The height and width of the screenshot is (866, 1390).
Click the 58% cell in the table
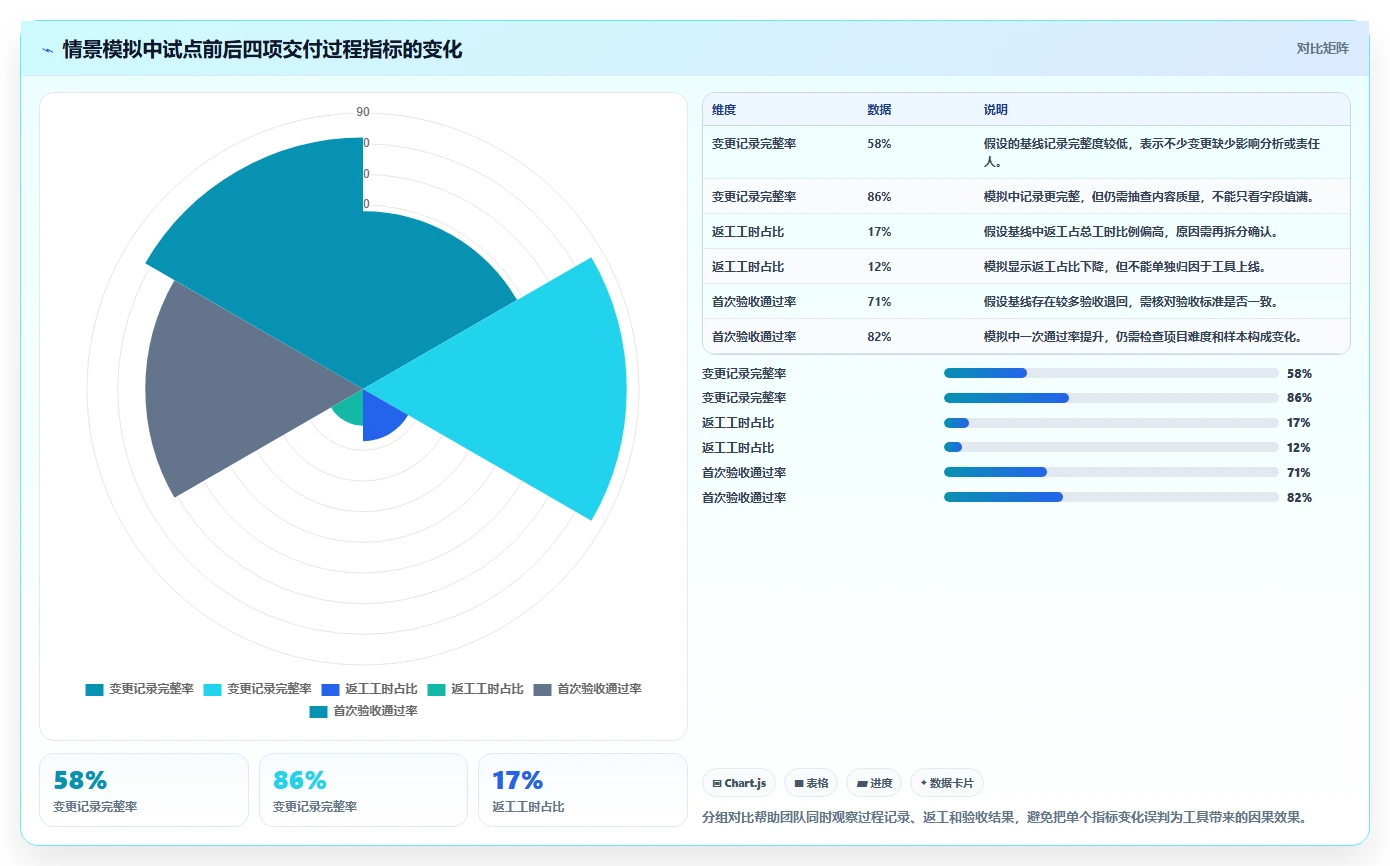(x=879, y=144)
